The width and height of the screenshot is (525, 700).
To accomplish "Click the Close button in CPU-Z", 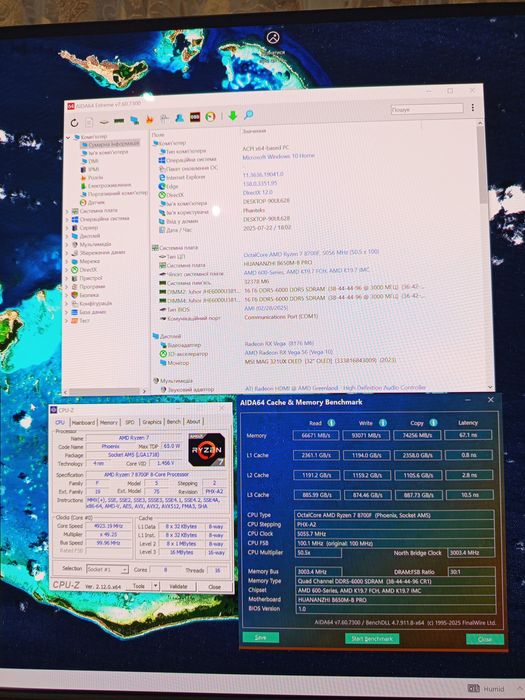I will point(214,587).
